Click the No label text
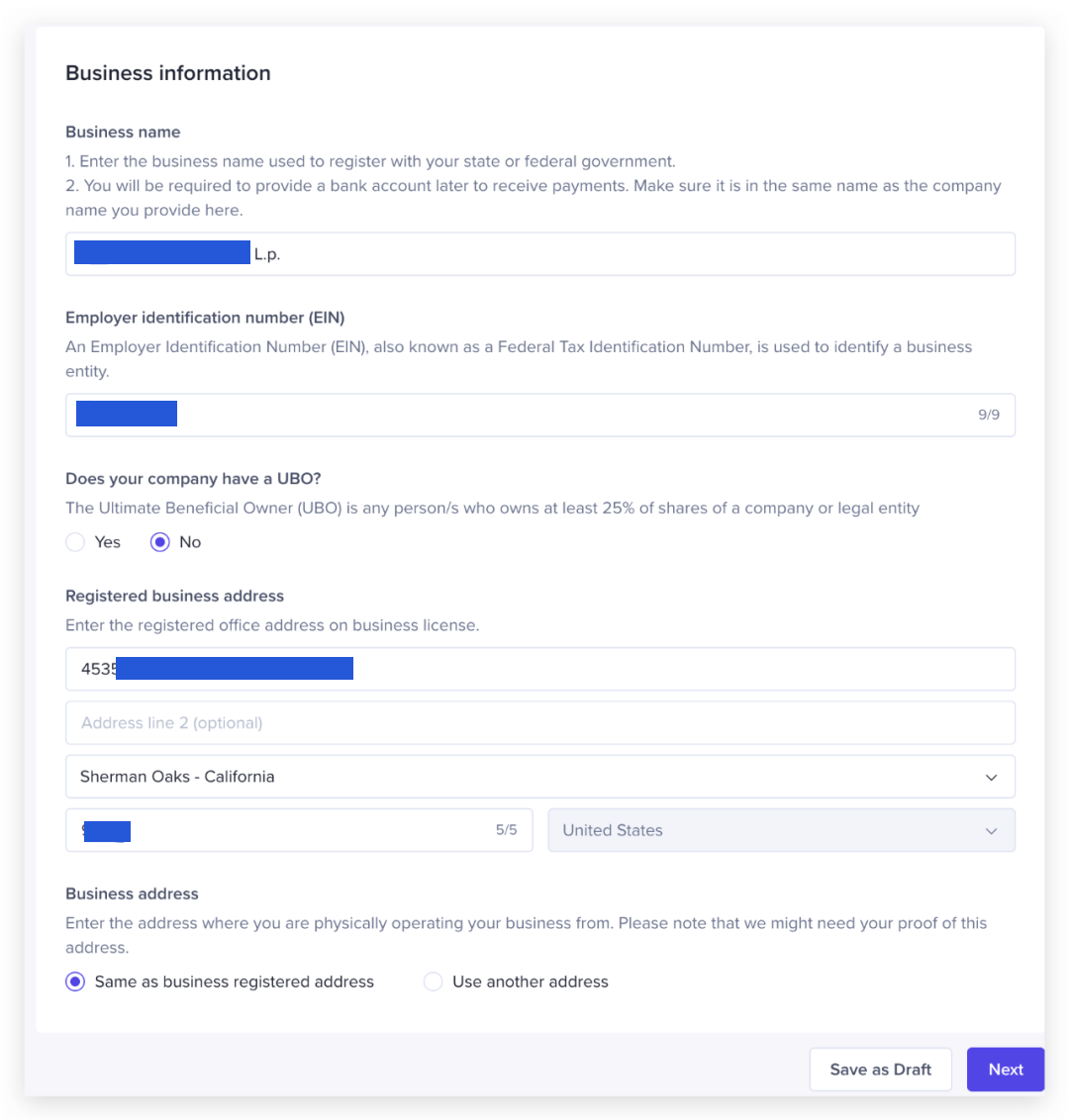 pyautogui.click(x=190, y=542)
